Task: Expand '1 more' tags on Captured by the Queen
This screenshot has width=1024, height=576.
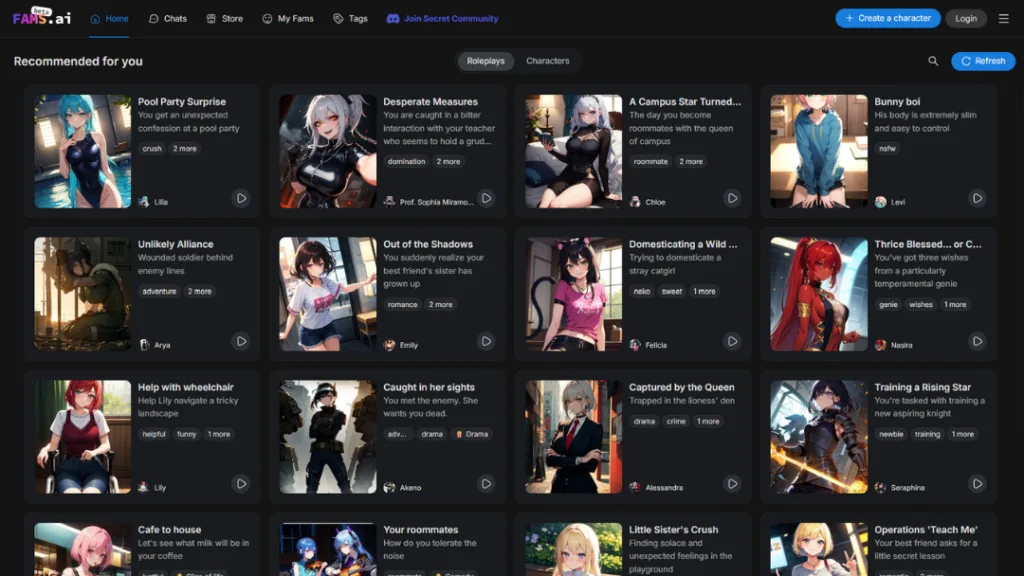Action: tap(708, 421)
